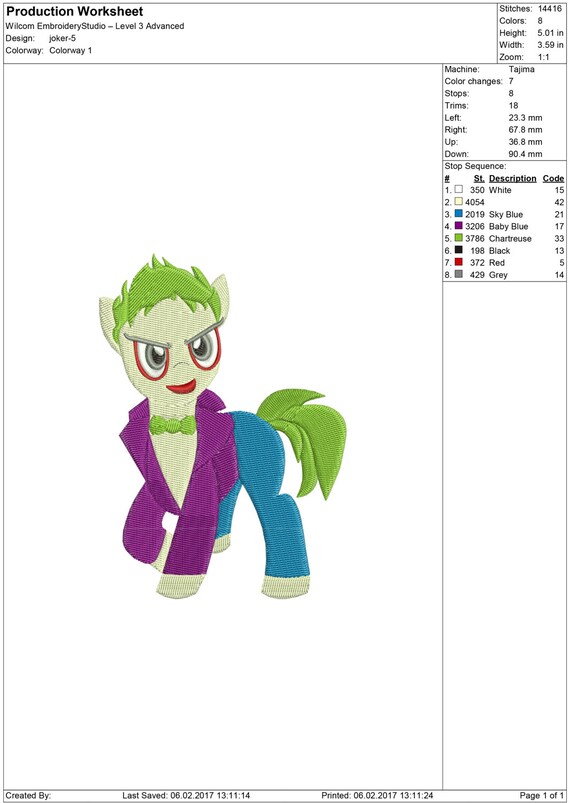Click the stitch count "3206"
This screenshot has width=570, height=803.
click(475, 226)
